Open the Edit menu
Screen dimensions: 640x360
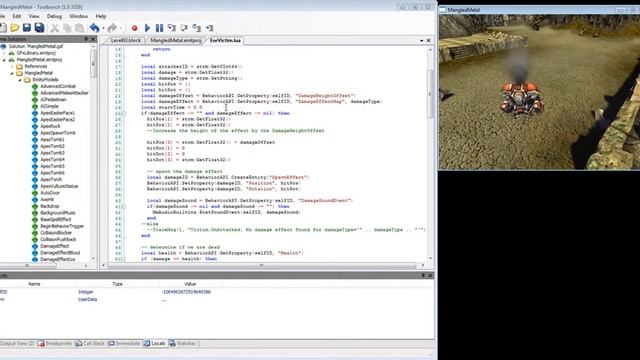tap(17, 16)
